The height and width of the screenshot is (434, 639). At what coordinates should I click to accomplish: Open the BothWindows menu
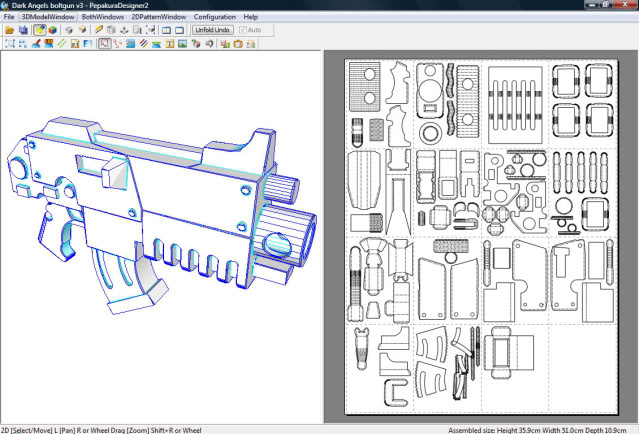[103, 17]
